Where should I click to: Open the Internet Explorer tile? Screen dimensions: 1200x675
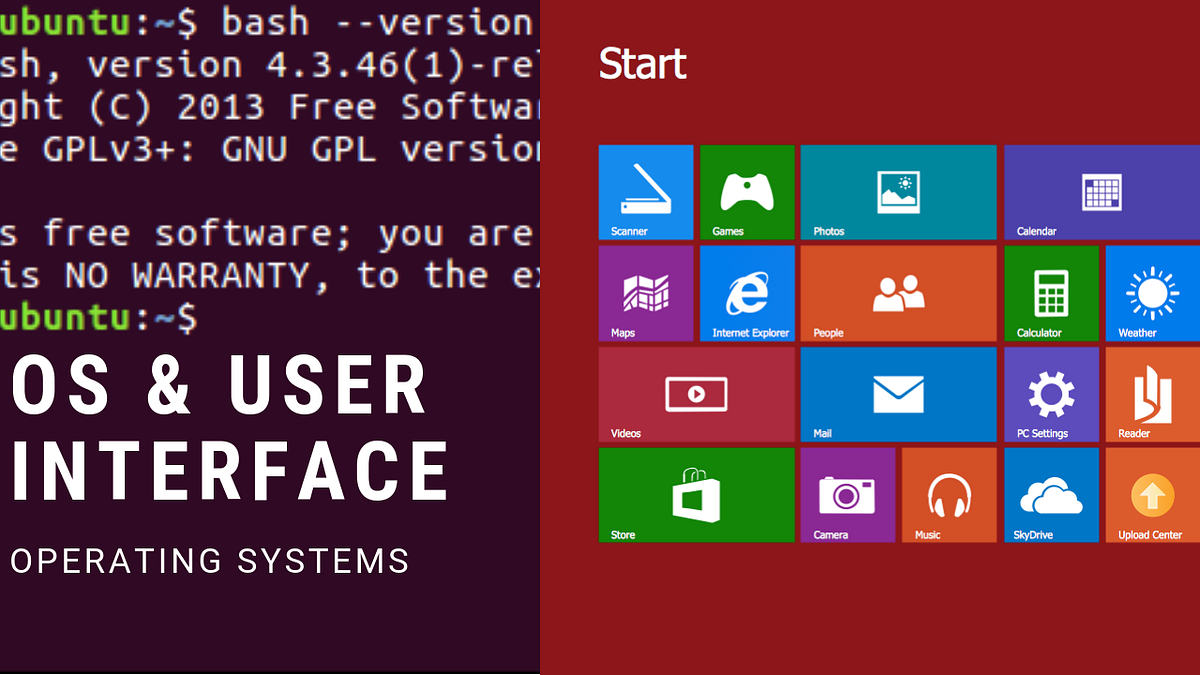click(x=747, y=293)
